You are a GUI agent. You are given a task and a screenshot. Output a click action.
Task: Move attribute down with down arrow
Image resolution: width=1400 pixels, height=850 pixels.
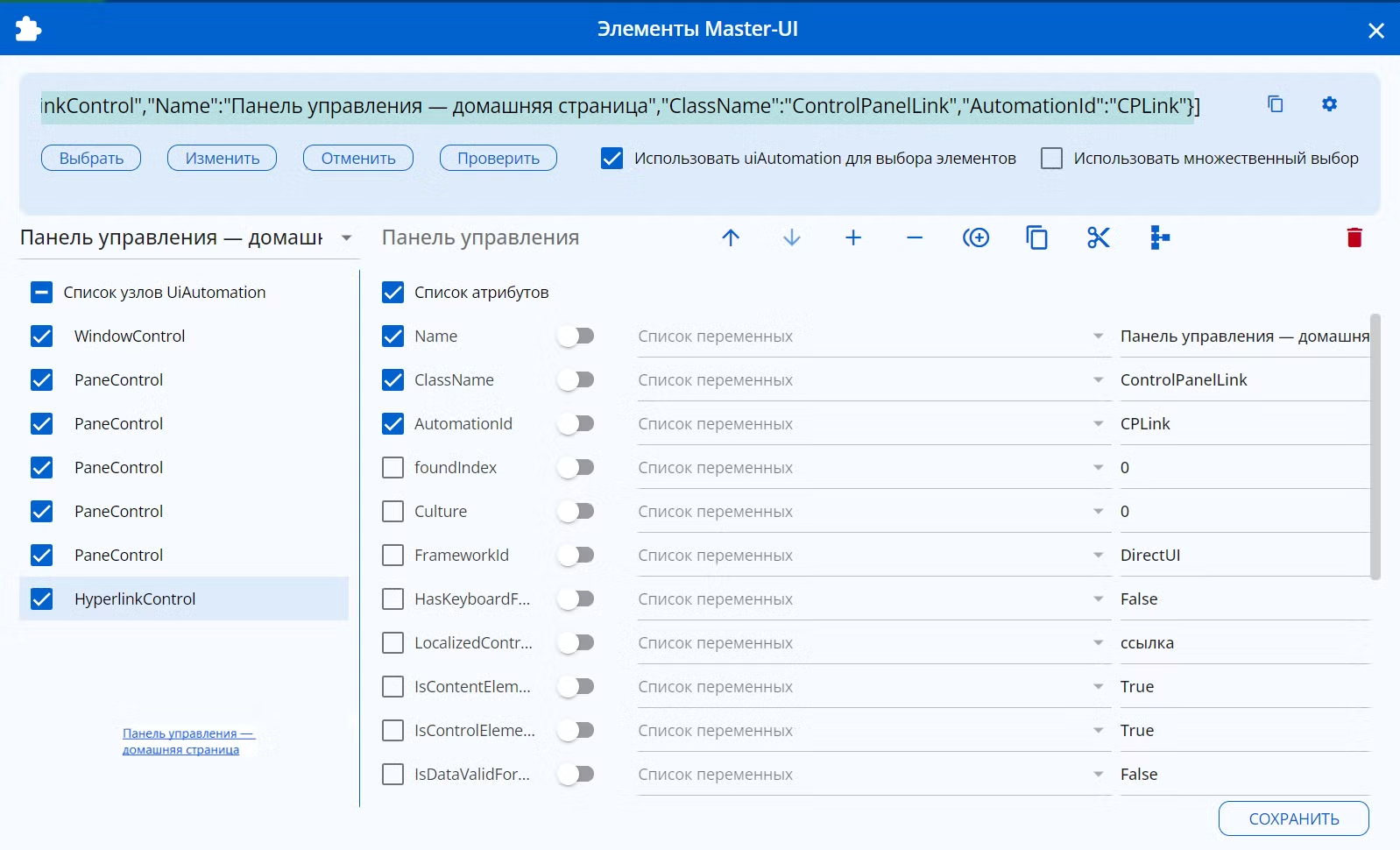[x=792, y=237]
